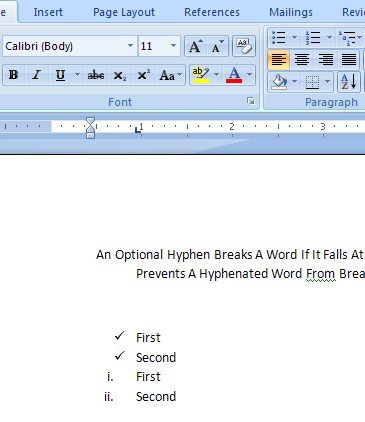Image resolution: width=365 pixels, height=422 pixels.
Task: Shrink font size
Action: point(218,46)
